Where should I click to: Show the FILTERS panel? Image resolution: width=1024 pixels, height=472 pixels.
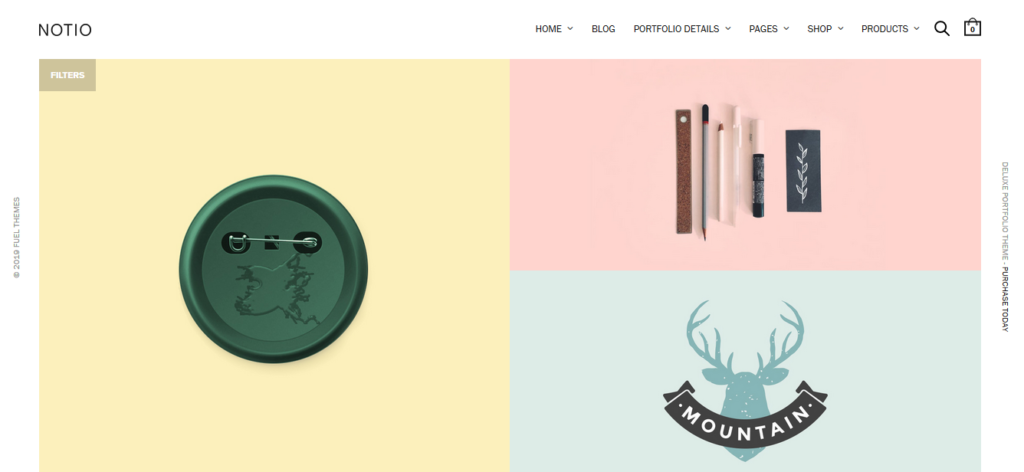click(67, 75)
